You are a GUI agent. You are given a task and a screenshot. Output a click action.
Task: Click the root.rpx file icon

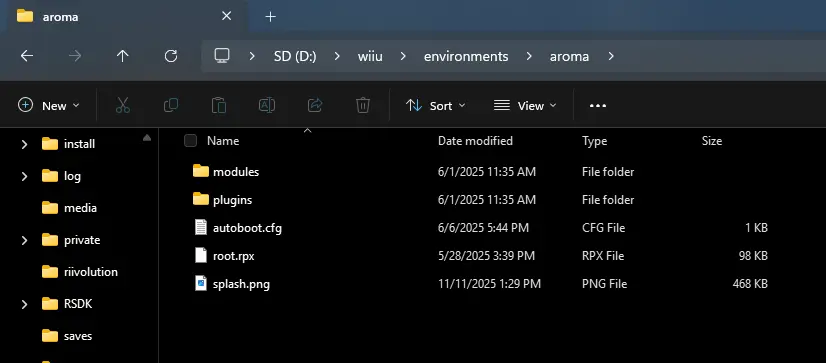tap(201, 256)
